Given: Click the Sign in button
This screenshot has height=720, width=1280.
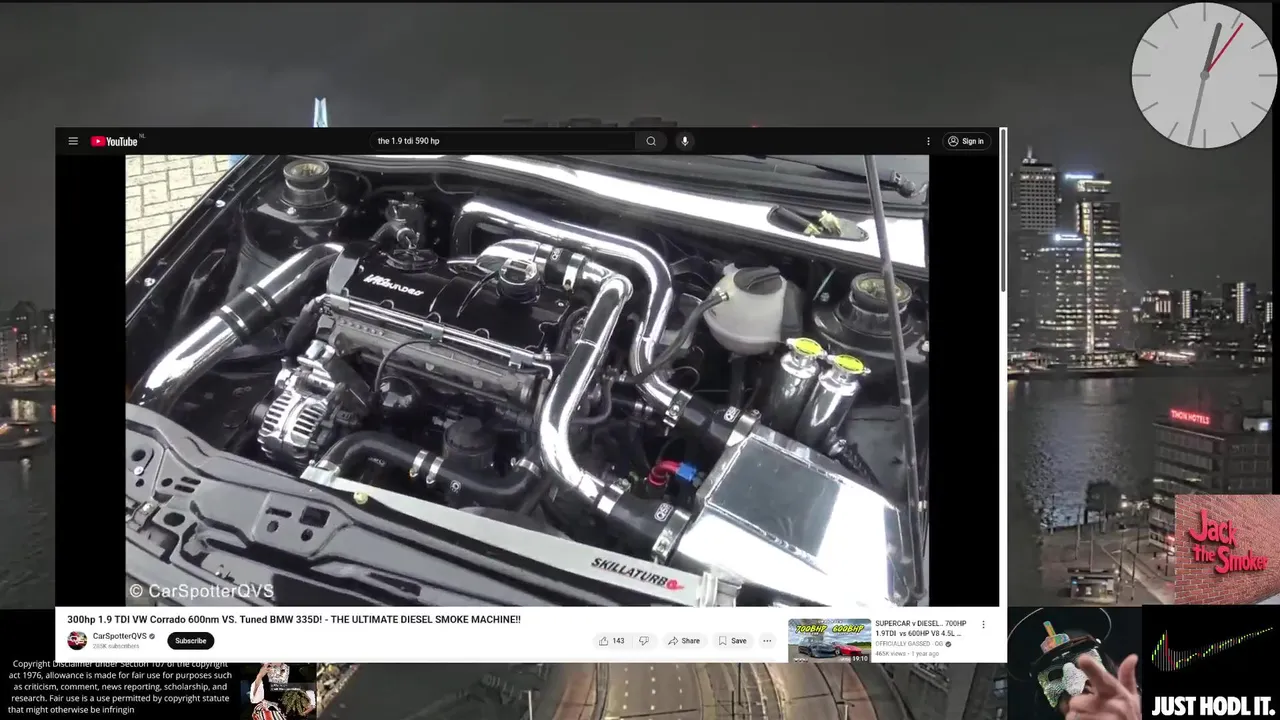Looking at the screenshot, I should click(x=966, y=141).
